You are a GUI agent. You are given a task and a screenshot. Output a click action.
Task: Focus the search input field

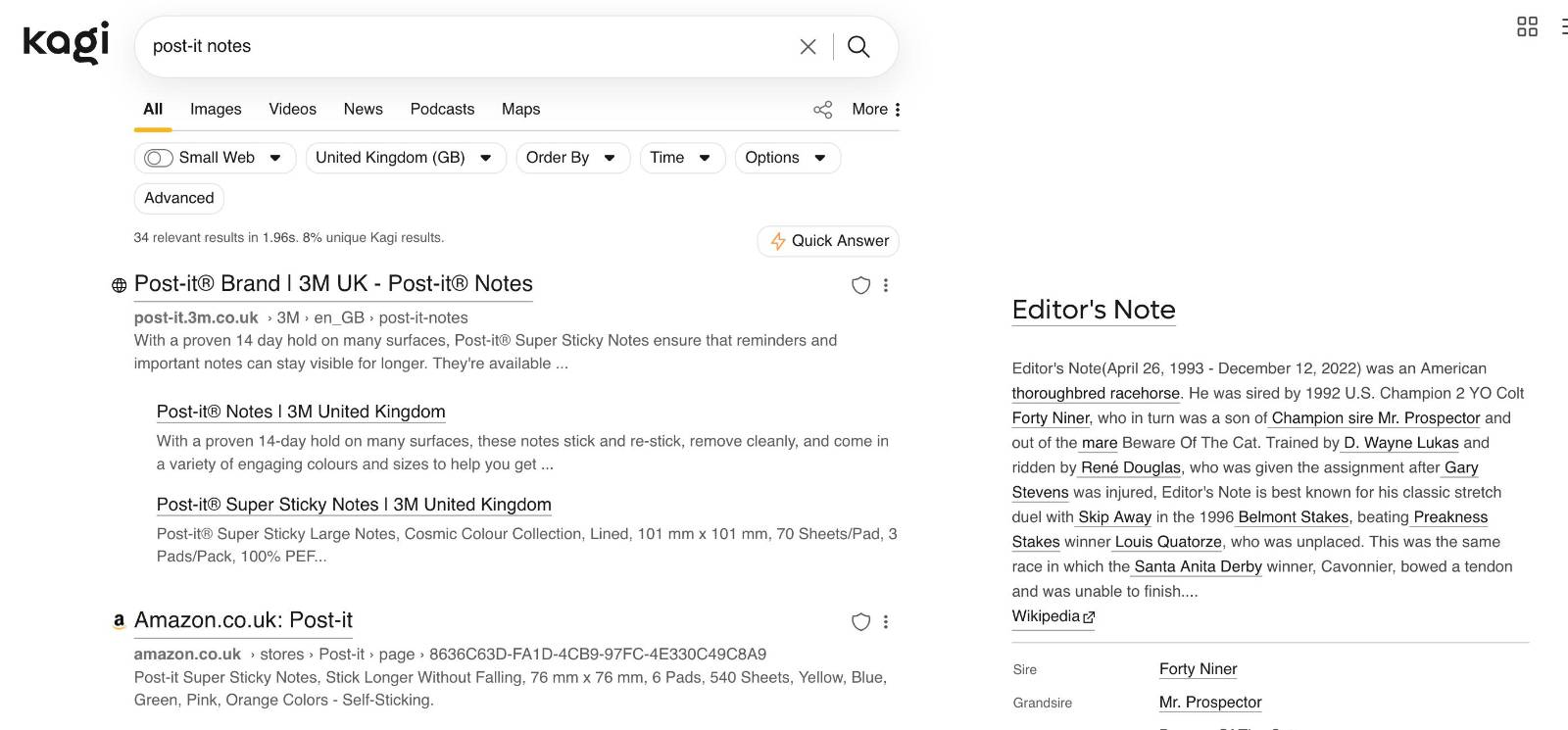pyautogui.click(x=470, y=47)
